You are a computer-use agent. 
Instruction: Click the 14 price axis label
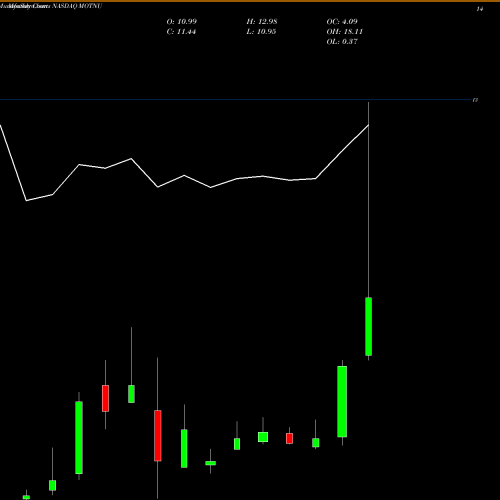480,9
